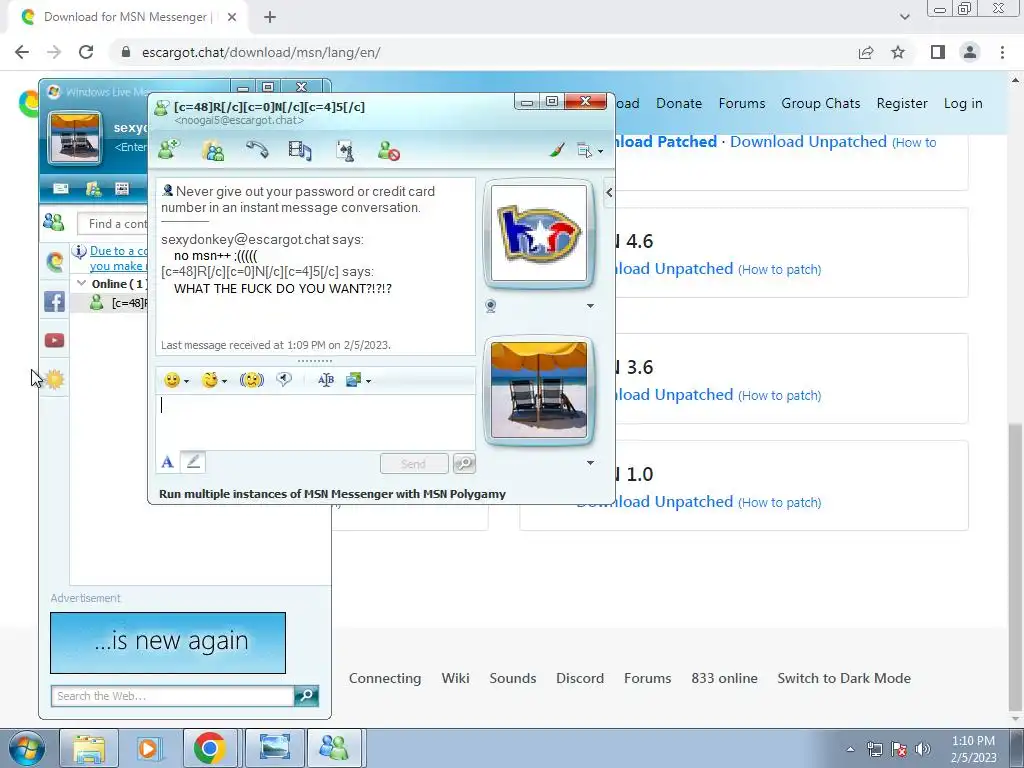
Task: Click the '...is new again' advertisement banner
Action: (168, 643)
